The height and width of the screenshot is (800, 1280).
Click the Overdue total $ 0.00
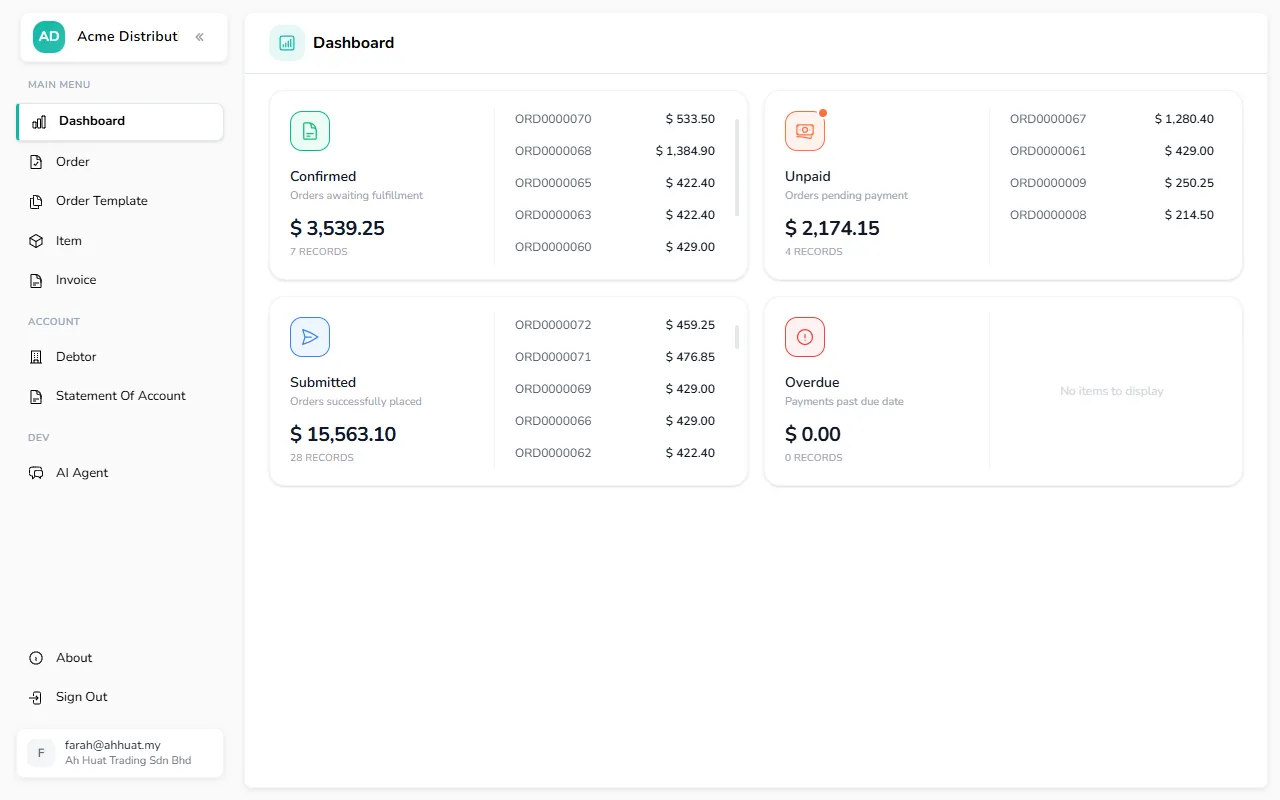tap(813, 434)
